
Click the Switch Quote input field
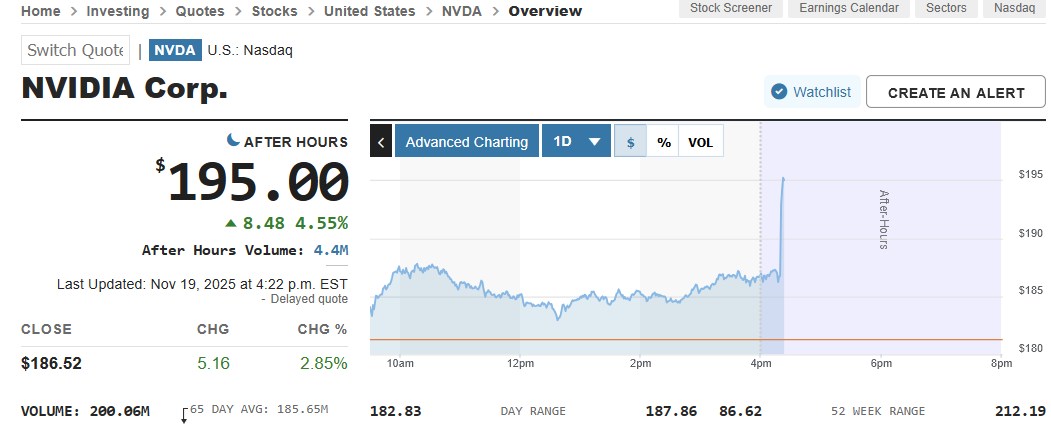point(76,50)
